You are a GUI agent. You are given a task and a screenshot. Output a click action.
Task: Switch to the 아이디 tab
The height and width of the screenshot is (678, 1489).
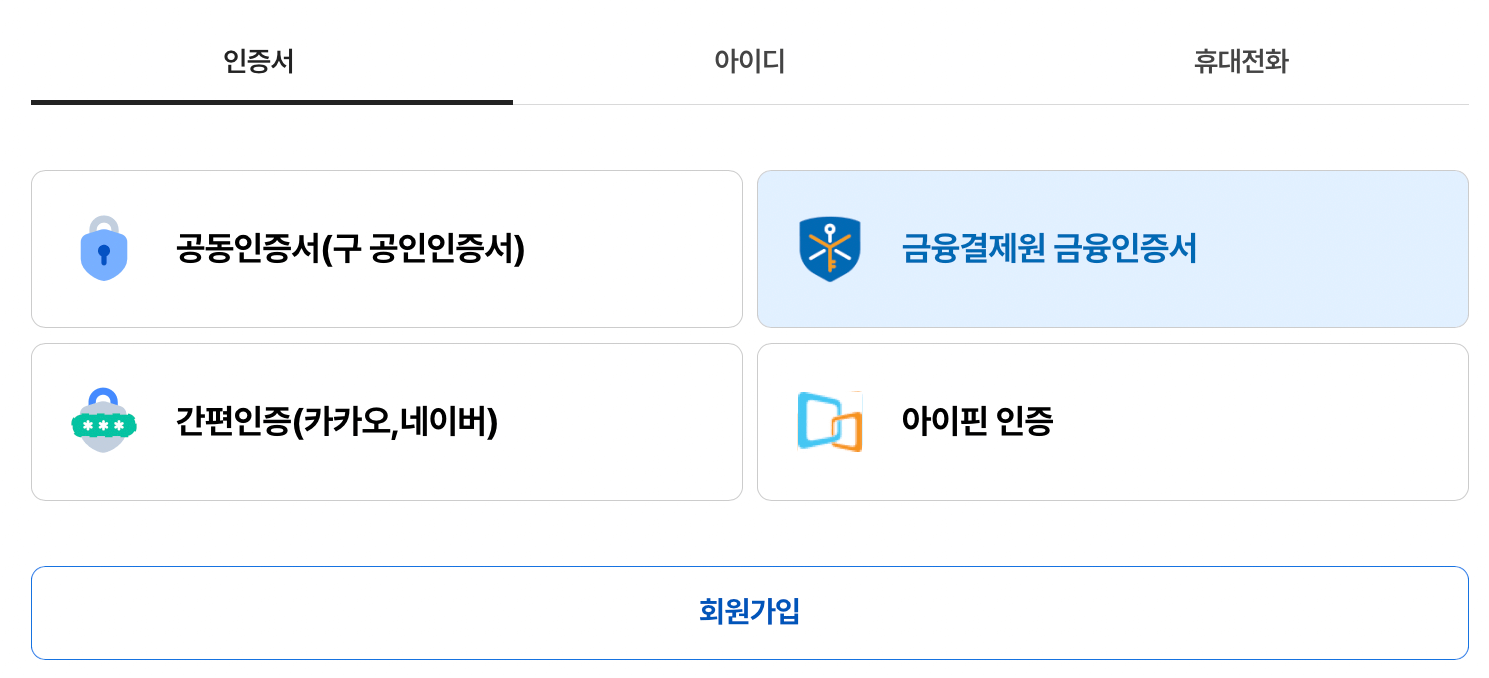pyautogui.click(x=746, y=62)
